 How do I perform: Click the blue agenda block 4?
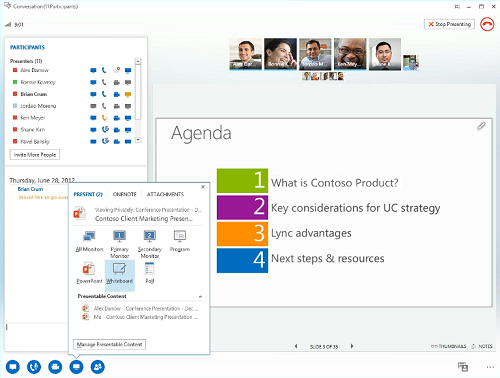(x=242, y=260)
